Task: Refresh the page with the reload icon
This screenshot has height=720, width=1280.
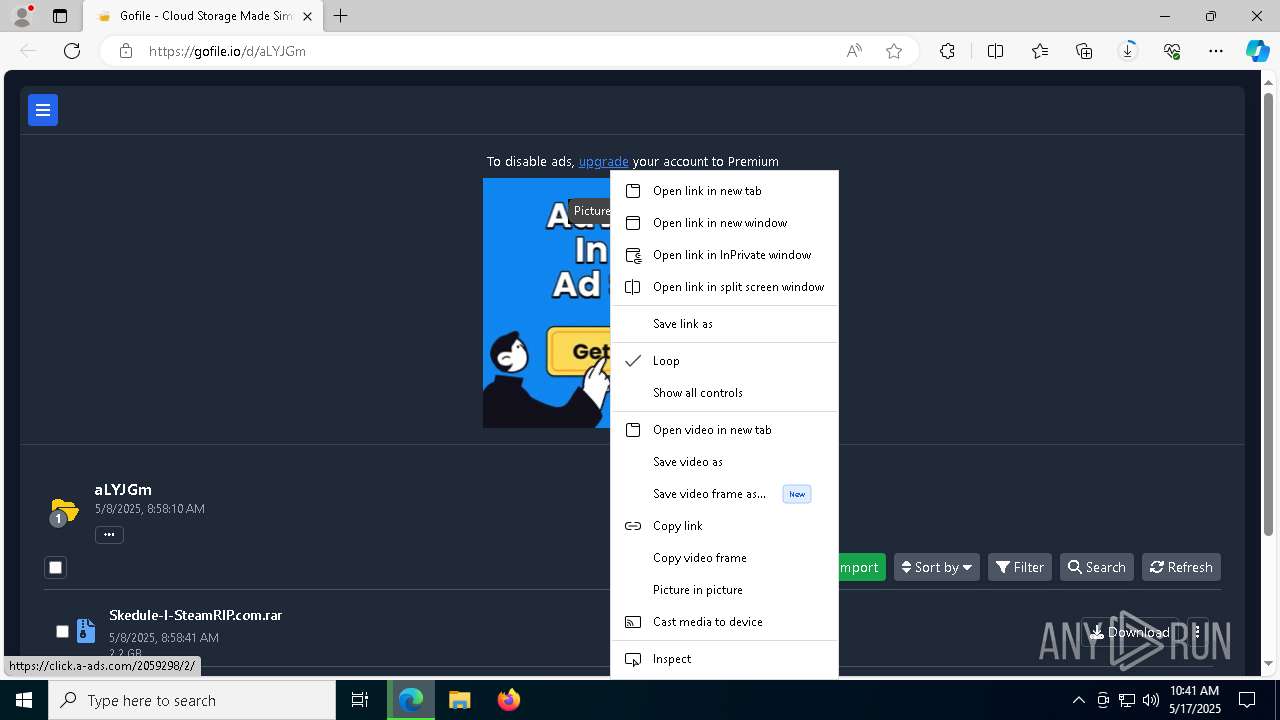Action: pyautogui.click(x=72, y=51)
